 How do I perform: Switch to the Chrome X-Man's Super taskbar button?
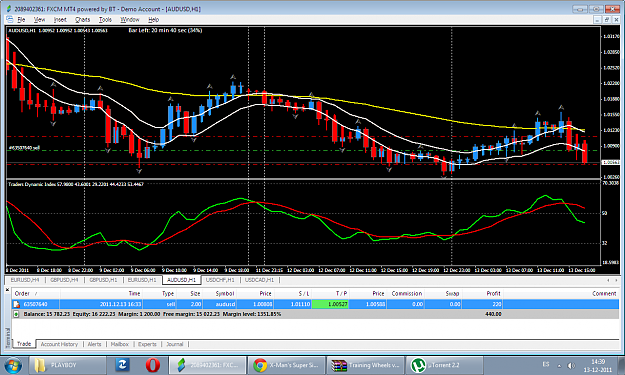(286, 365)
